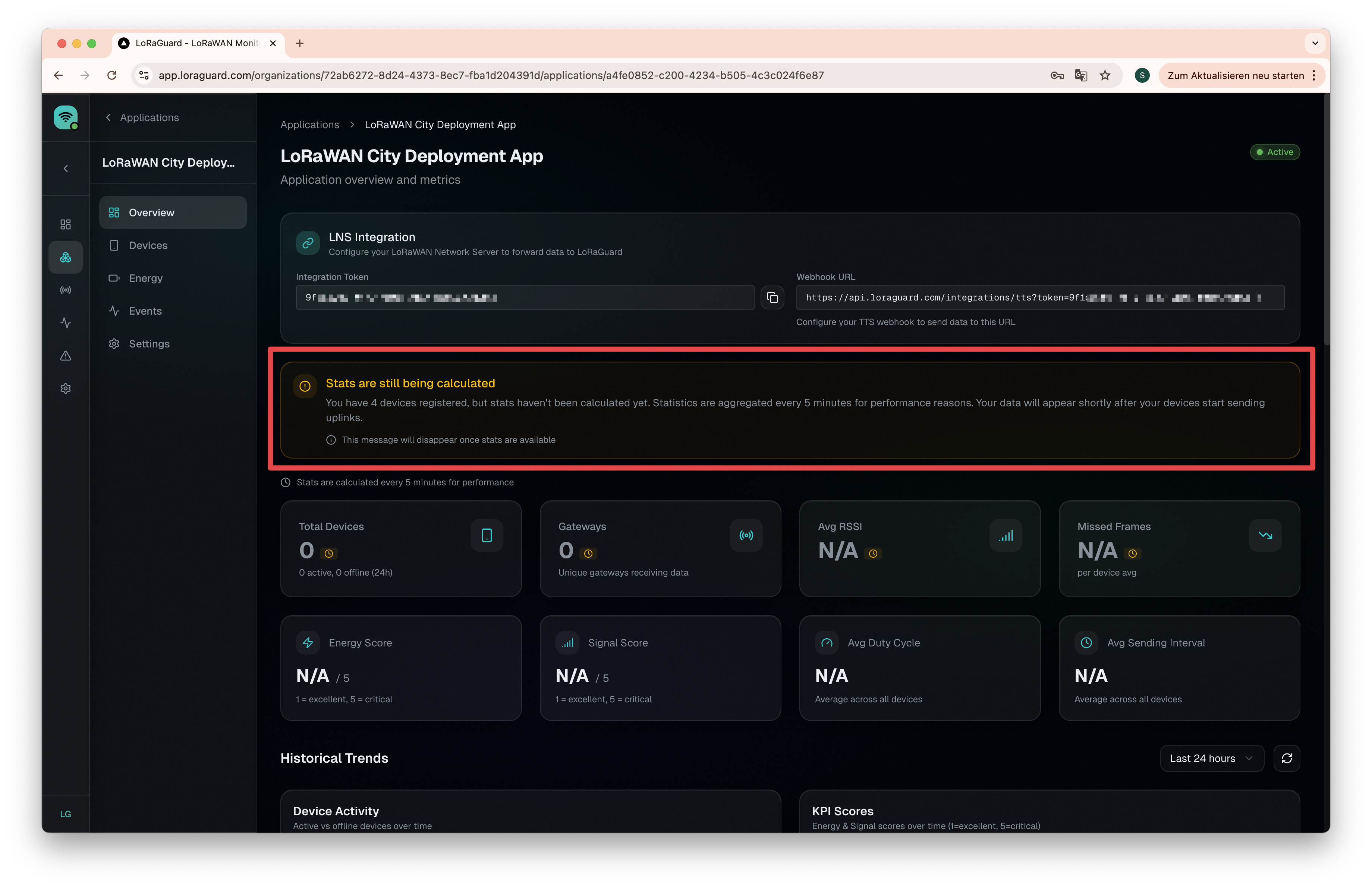
Task: Go to the Events section
Action: pos(145,311)
